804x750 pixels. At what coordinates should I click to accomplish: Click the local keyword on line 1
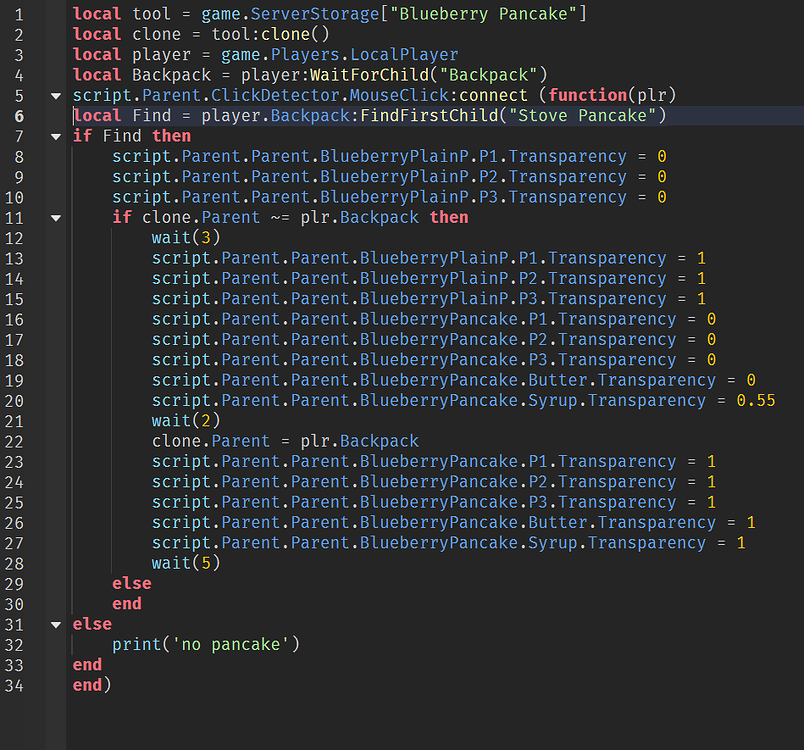pyautogui.click(x=96, y=13)
